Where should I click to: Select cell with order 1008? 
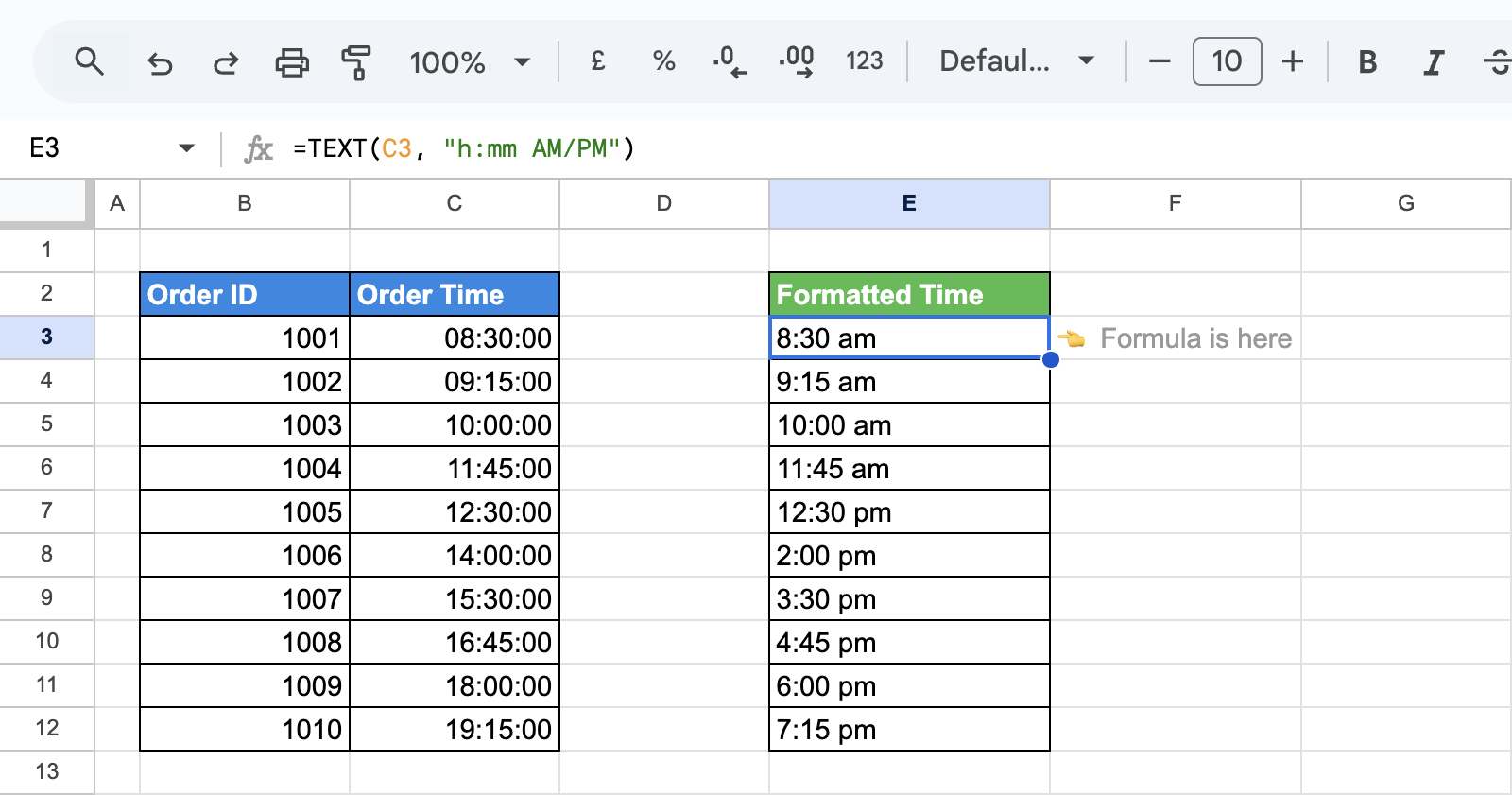(245, 642)
